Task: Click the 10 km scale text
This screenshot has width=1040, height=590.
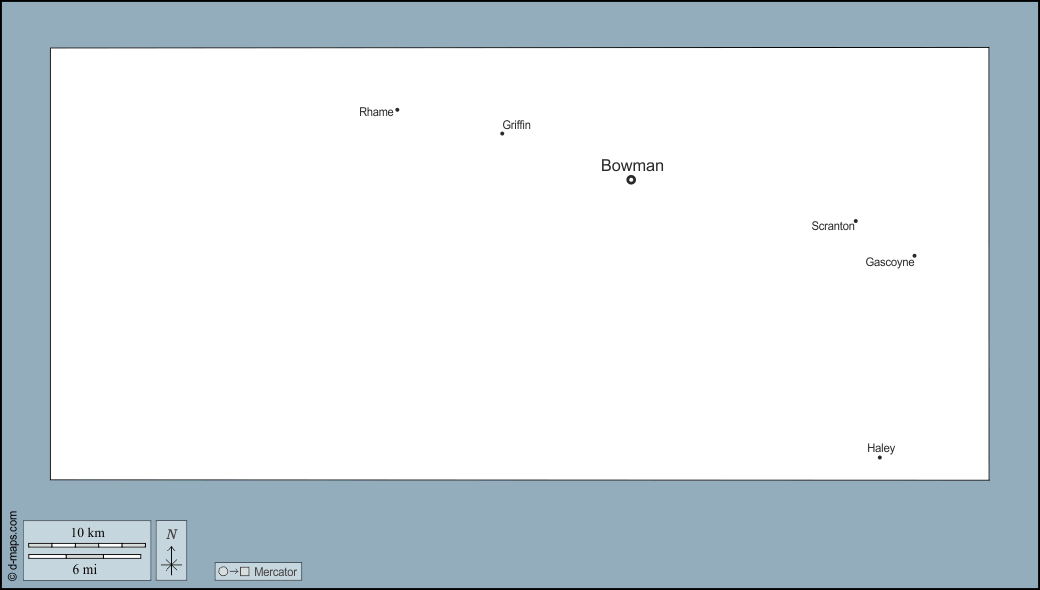Action: (x=87, y=533)
